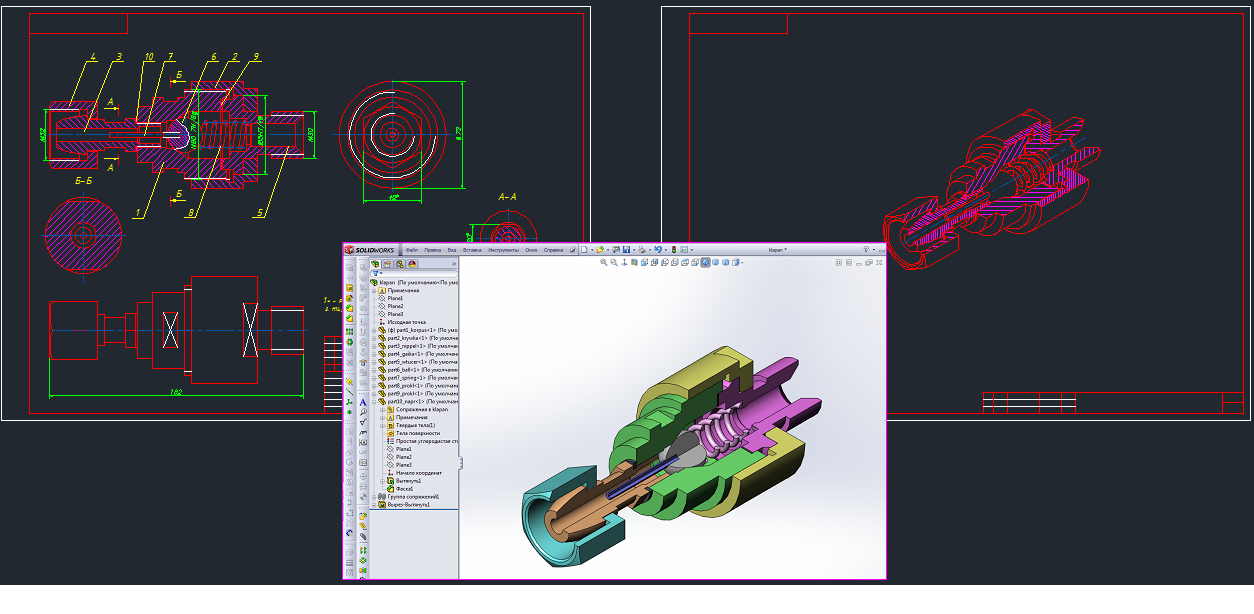
Task: Click the Zoom to Area magnifier icon
Action: [x=614, y=262]
